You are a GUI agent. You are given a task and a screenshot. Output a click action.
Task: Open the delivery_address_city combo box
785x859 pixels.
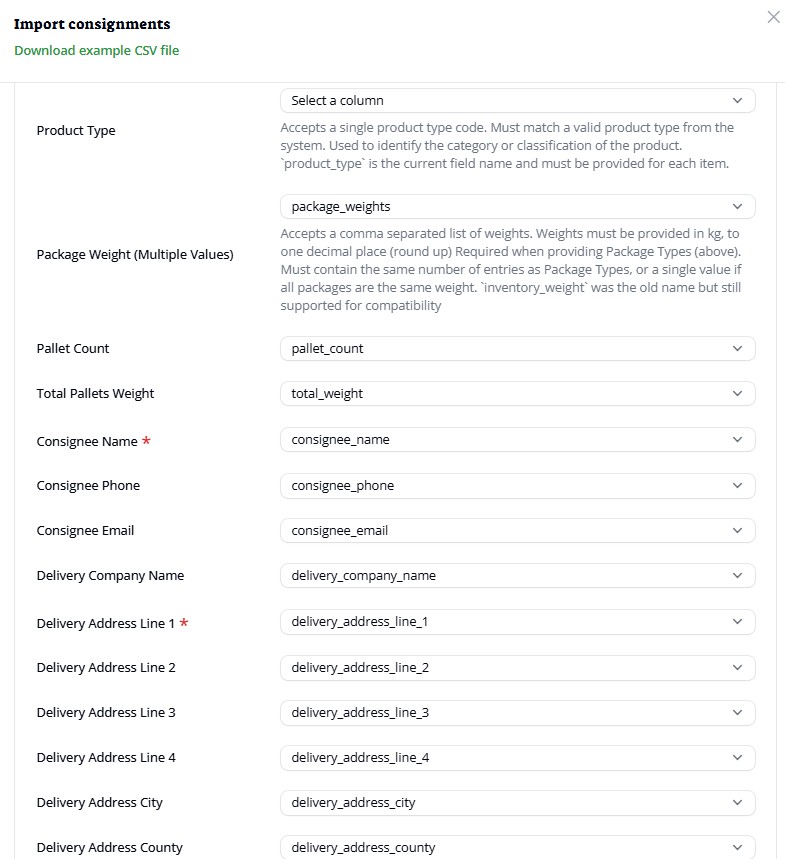(x=517, y=803)
